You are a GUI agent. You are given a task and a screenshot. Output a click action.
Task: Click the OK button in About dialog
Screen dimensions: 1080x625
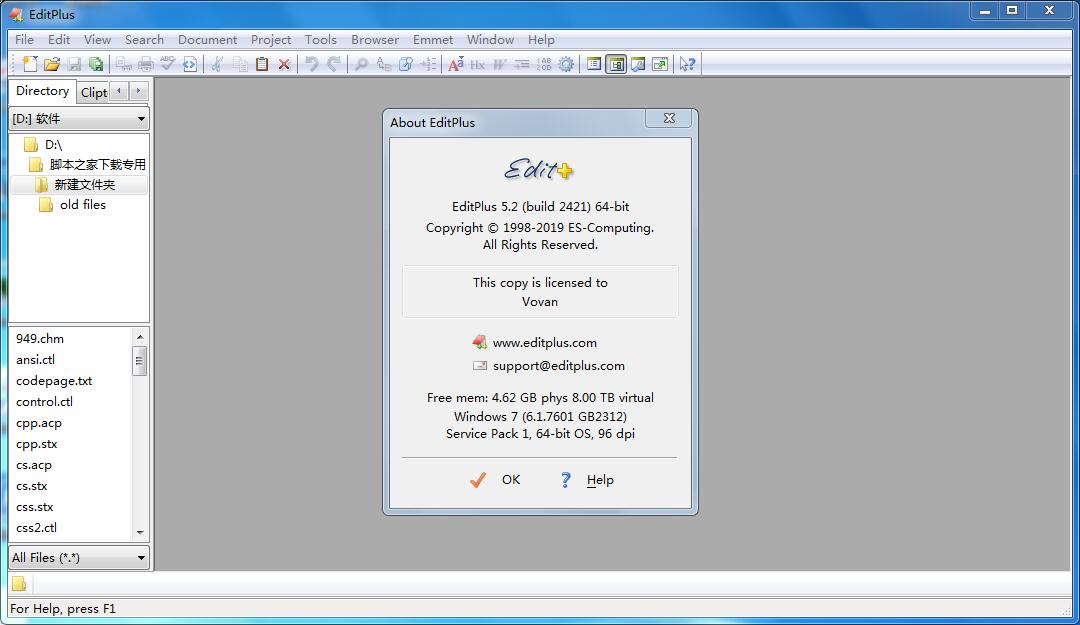[511, 480]
